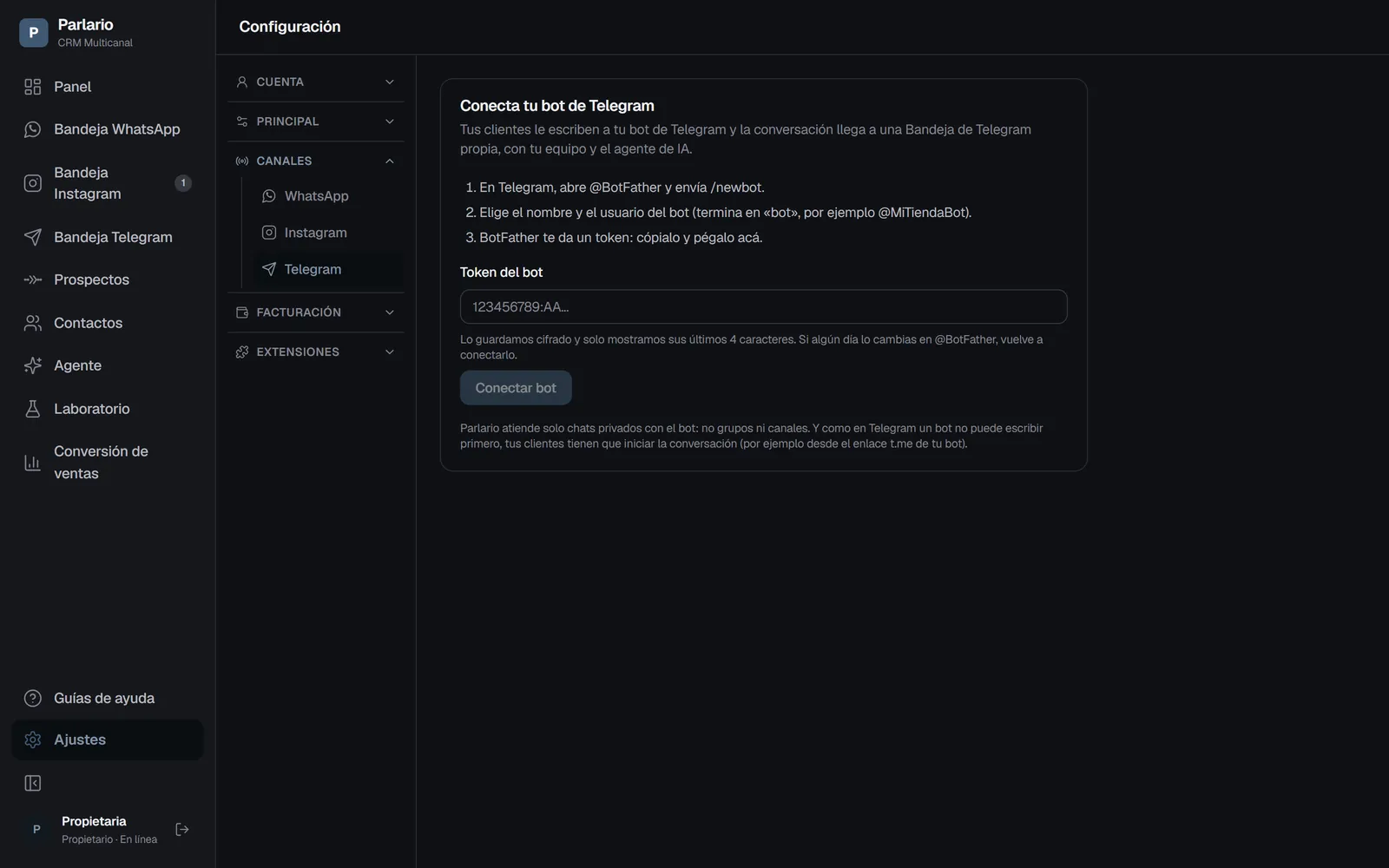Click the Propietaria user name
The width and height of the screenshot is (1389, 868).
point(94,821)
